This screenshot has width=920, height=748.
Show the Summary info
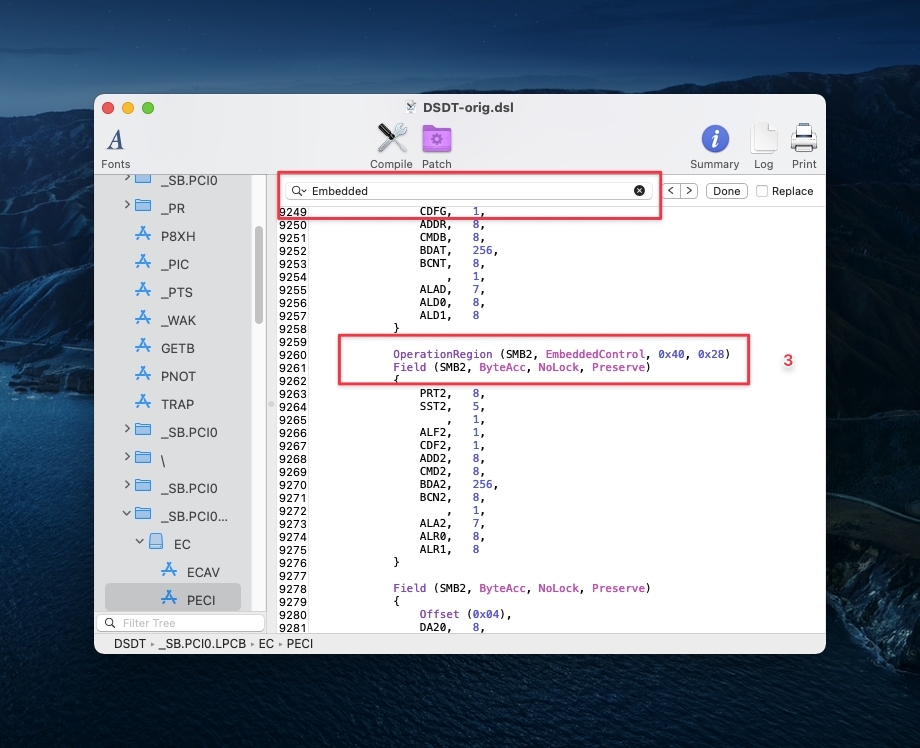tap(714, 146)
